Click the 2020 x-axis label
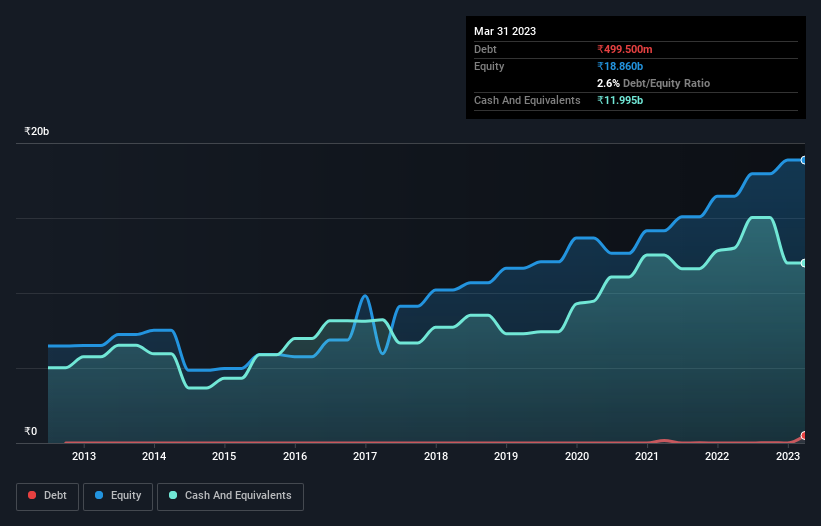 coord(576,456)
